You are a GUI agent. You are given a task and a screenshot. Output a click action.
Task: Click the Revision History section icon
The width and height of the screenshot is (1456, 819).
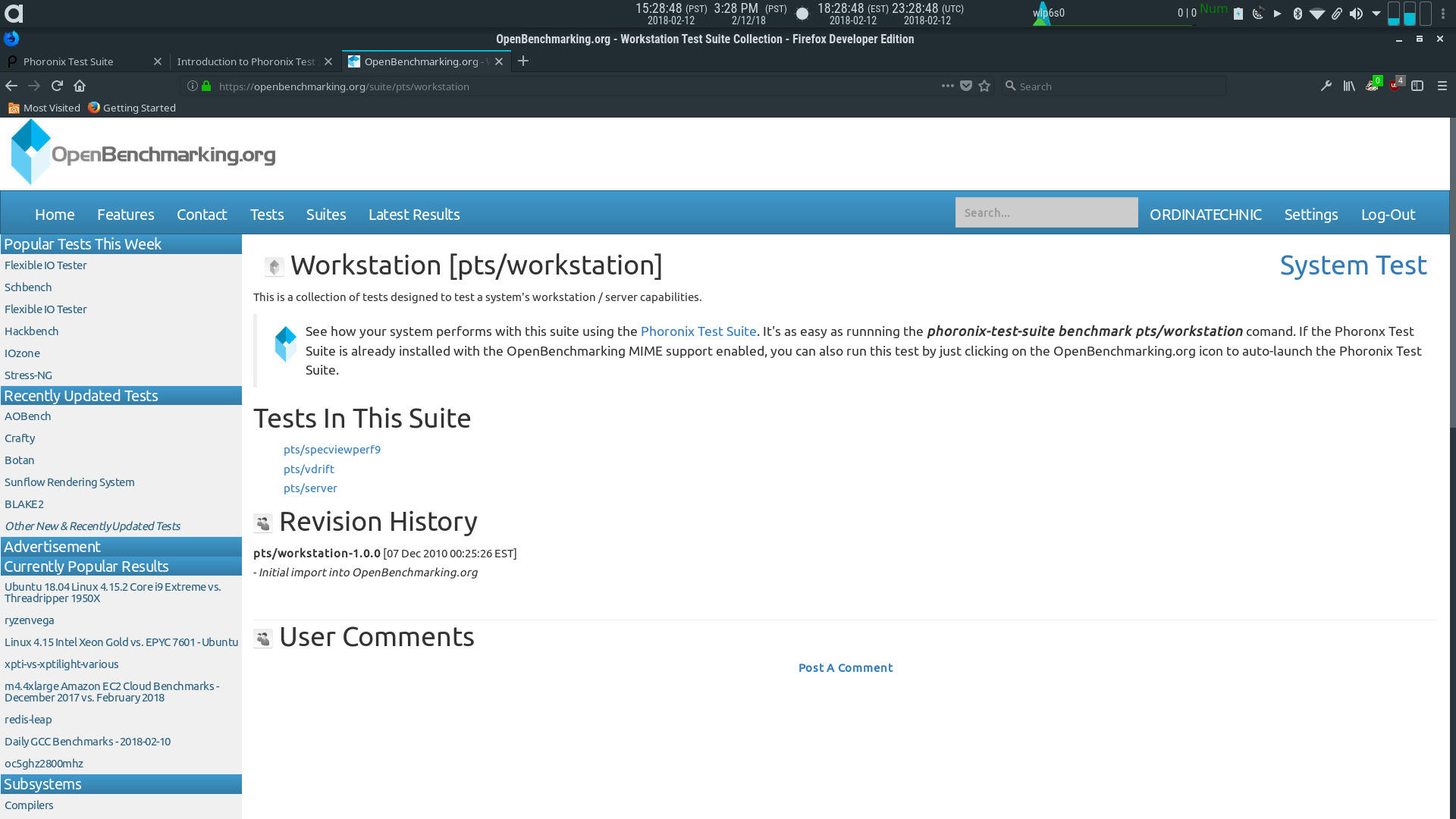pyautogui.click(x=263, y=522)
